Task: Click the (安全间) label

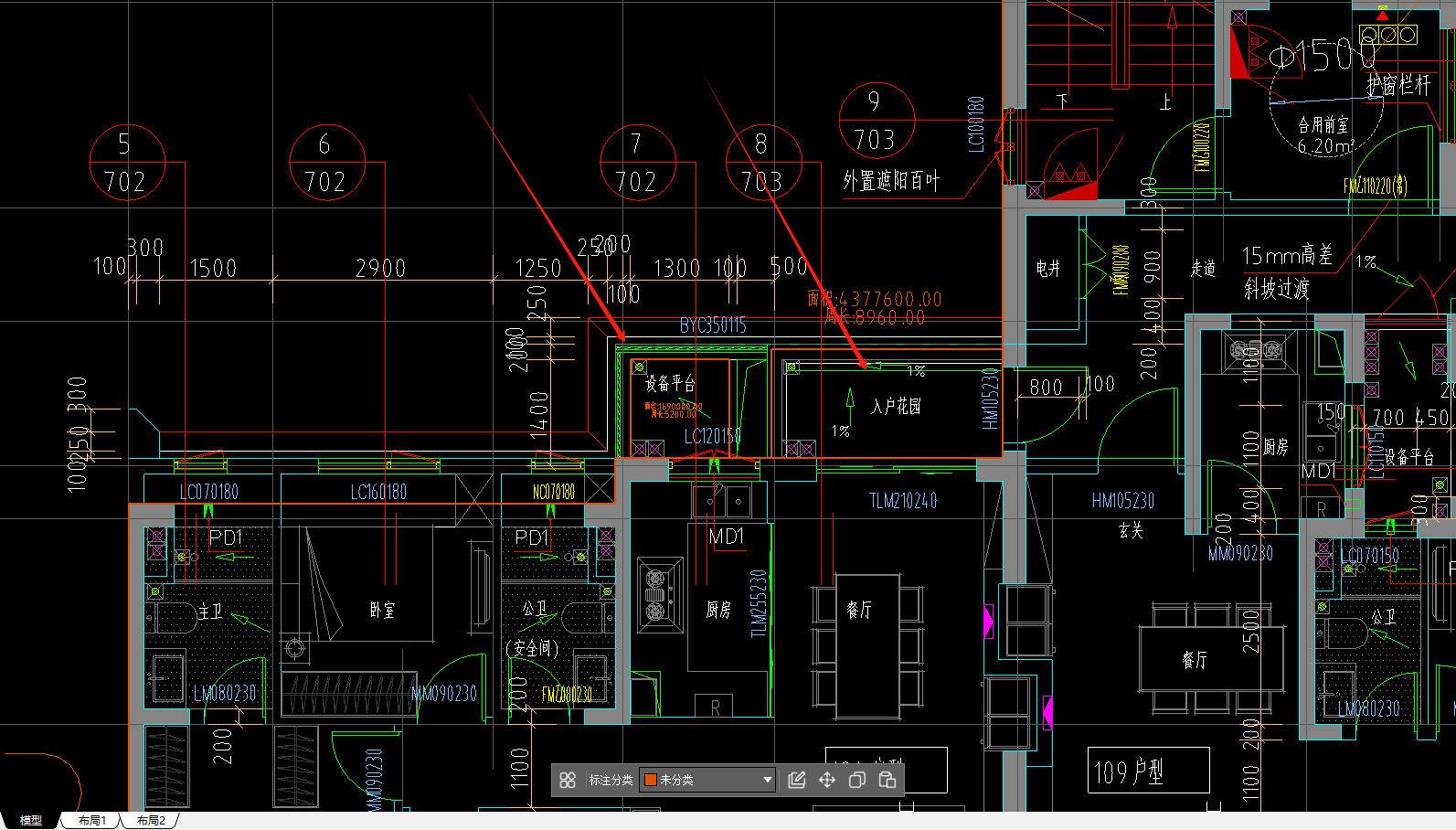Action: [x=532, y=648]
